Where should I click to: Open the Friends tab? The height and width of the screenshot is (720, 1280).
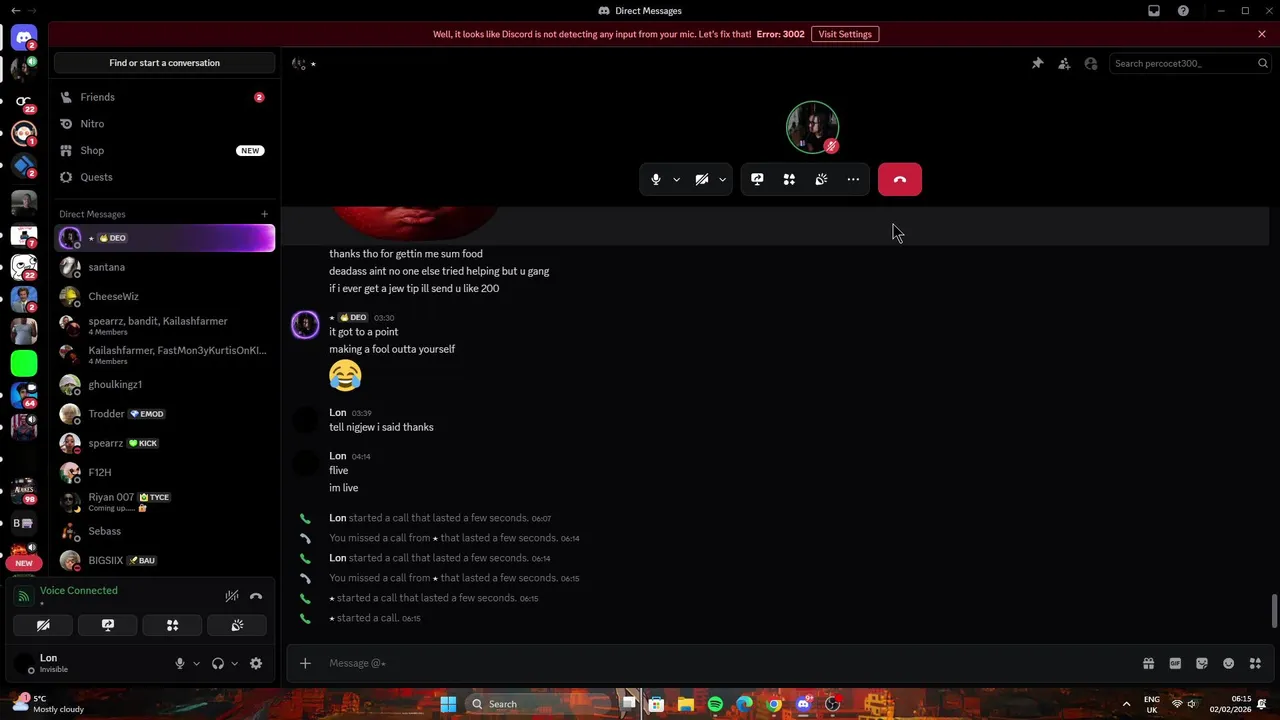point(164,97)
